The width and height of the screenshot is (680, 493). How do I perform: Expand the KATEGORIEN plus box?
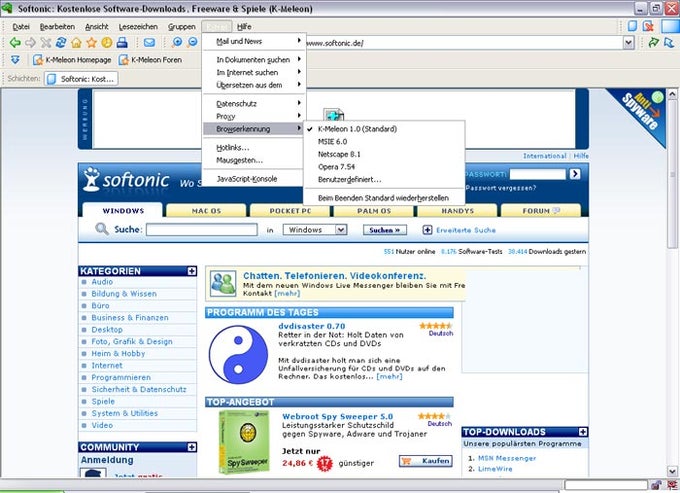coord(192,271)
